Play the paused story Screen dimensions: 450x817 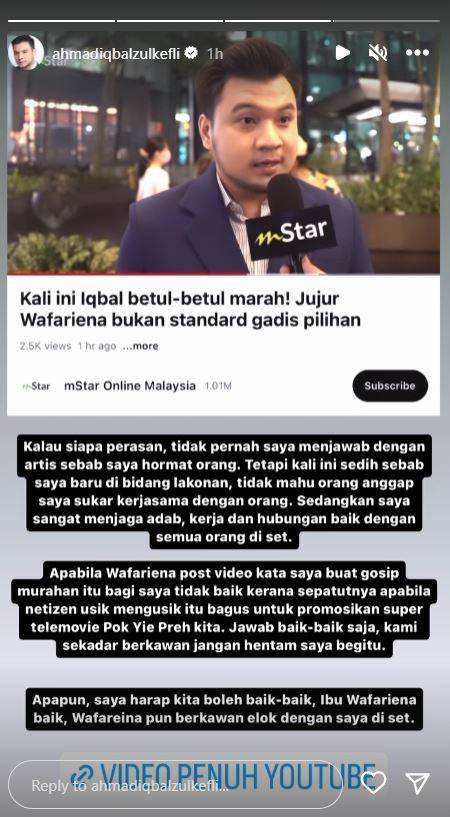[x=342, y=52]
